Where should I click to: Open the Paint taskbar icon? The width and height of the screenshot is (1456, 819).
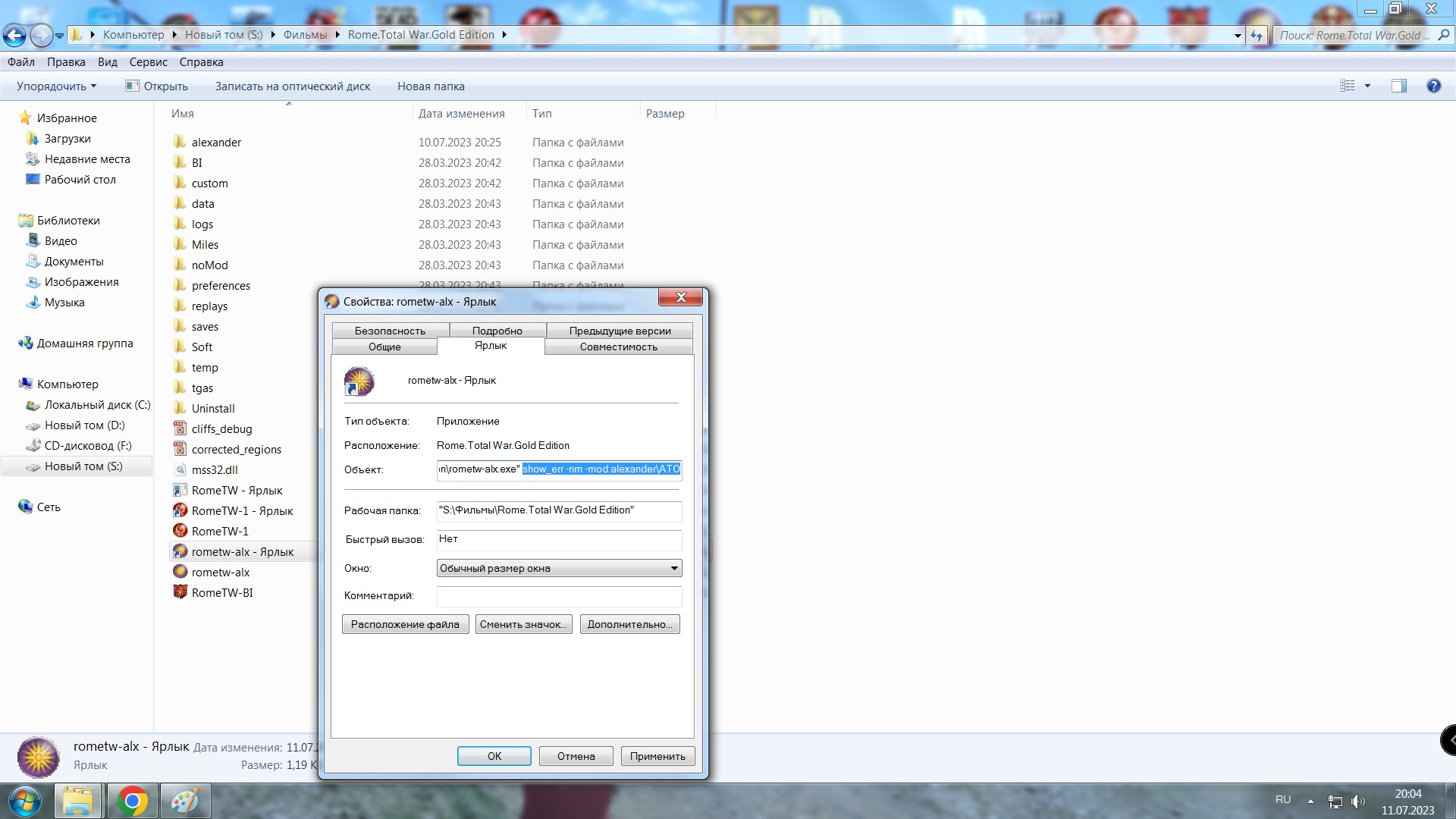click(x=185, y=801)
